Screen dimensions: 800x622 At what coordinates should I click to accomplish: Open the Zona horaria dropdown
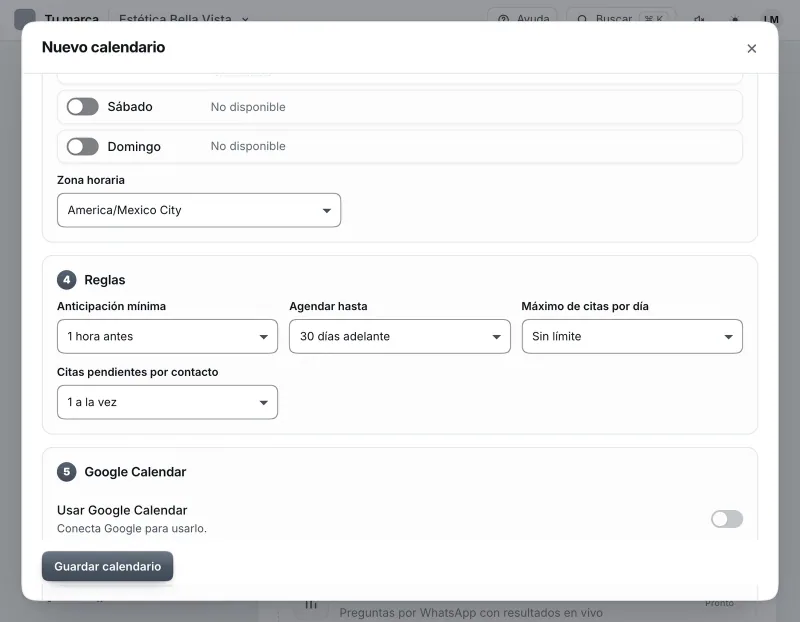(x=199, y=210)
